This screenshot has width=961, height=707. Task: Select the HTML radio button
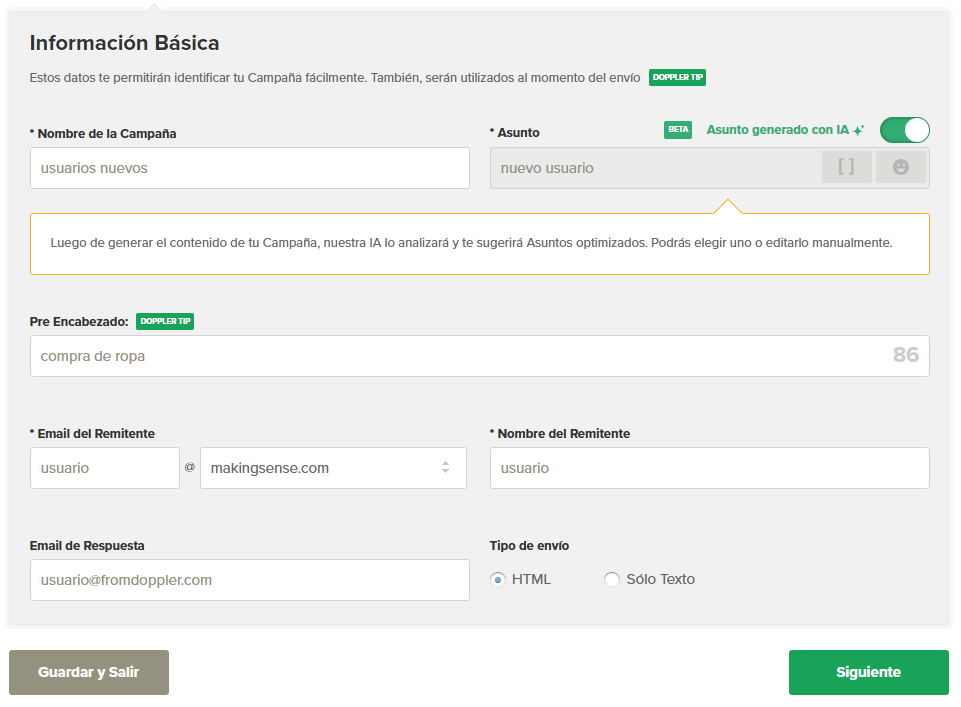click(x=498, y=580)
